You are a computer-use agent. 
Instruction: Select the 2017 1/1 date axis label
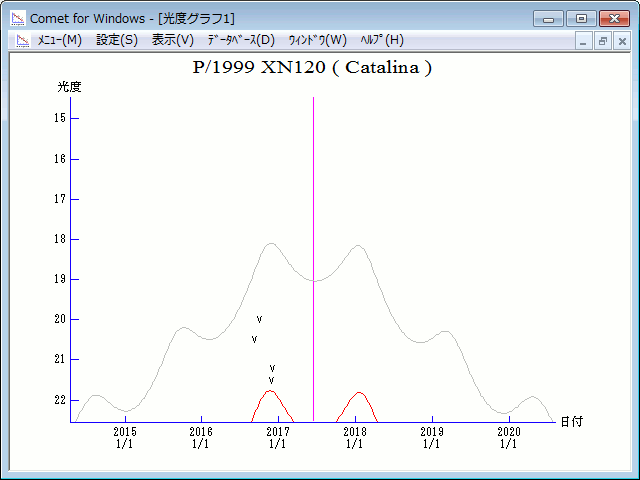tap(277, 437)
